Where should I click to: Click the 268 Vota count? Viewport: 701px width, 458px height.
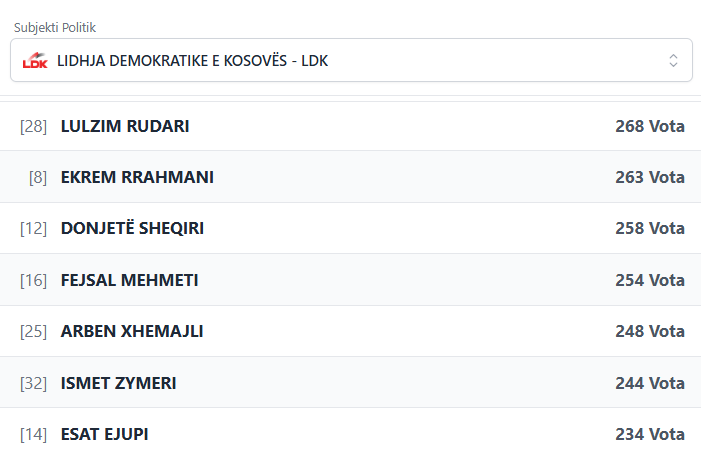point(650,126)
